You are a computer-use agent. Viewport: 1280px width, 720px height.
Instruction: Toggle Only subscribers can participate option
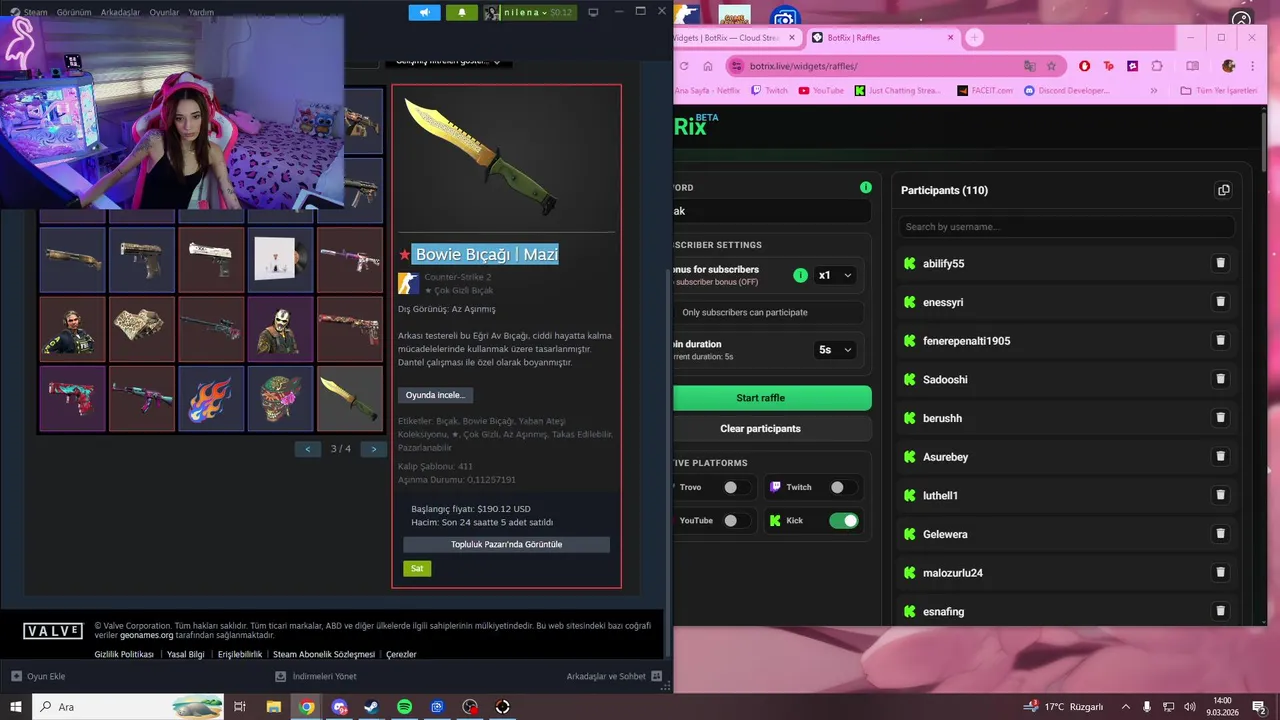pos(768,312)
